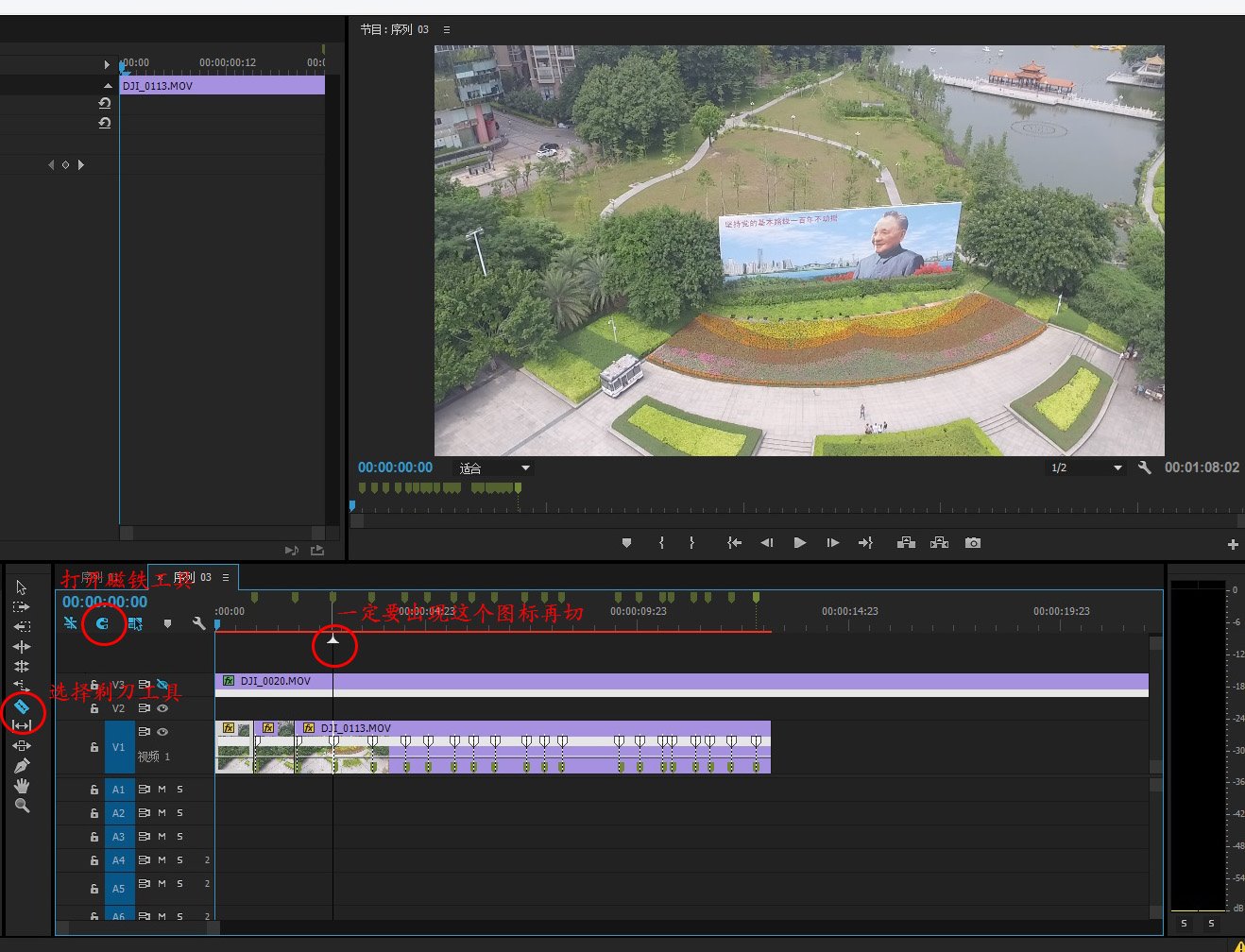
Task: Toggle V3 track output eye
Action: tap(162, 685)
